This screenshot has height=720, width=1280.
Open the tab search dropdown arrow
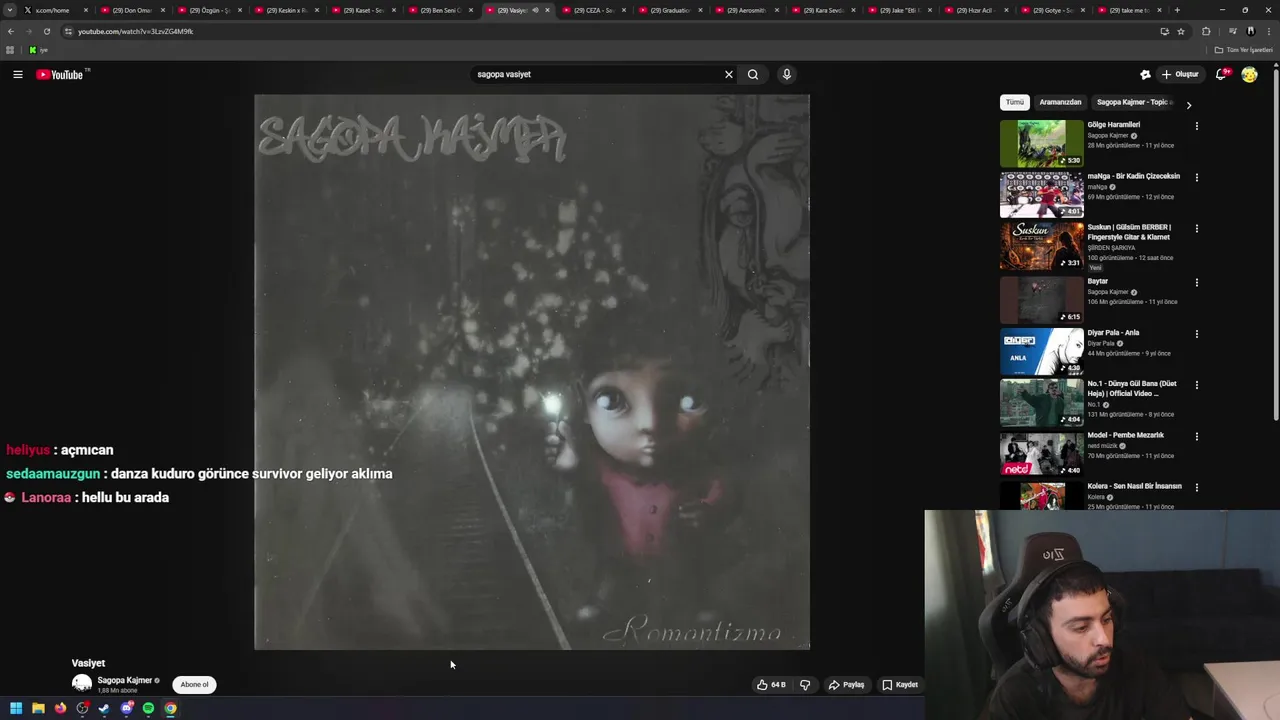tap(10, 10)
